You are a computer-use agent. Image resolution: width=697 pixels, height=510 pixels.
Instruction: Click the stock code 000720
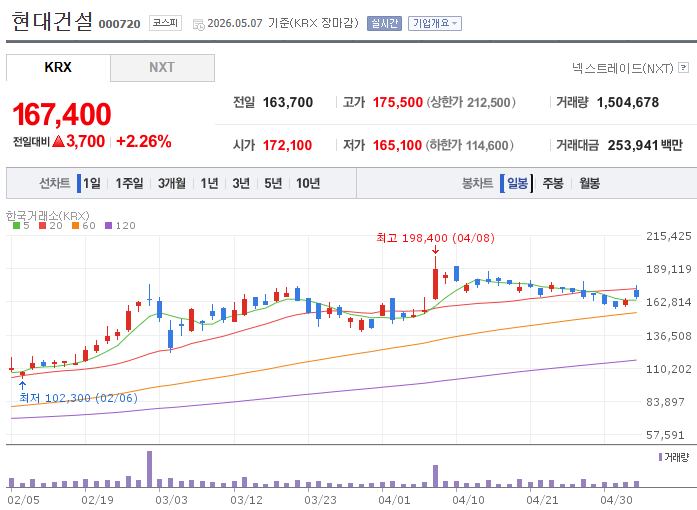pyautogui.click(x=119, y=24)
